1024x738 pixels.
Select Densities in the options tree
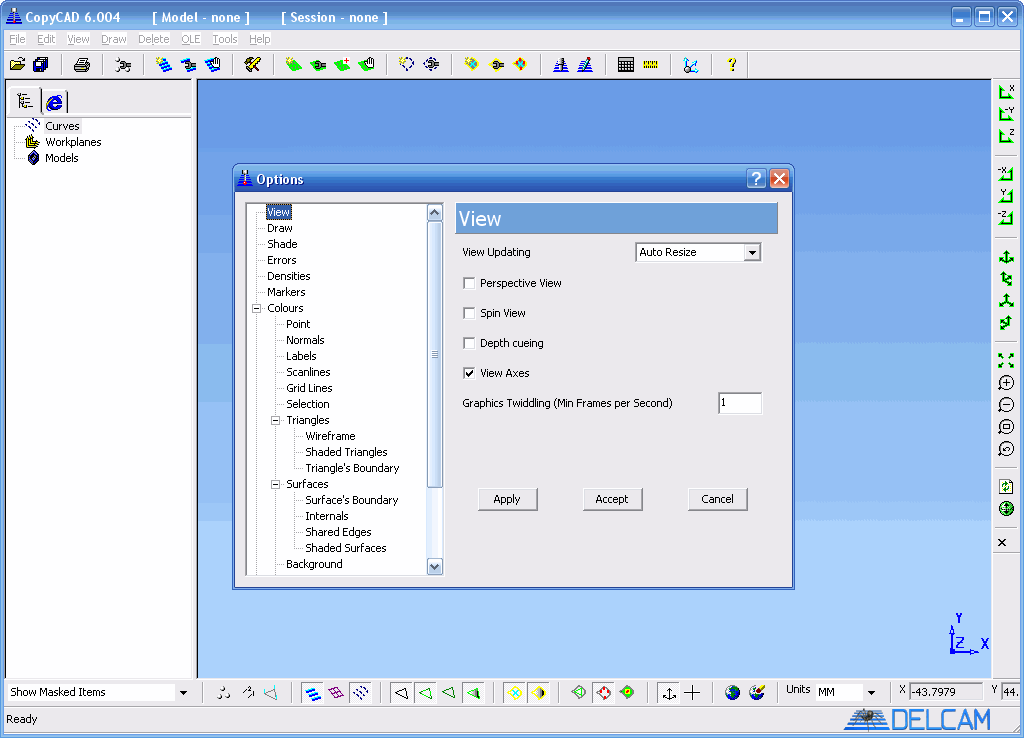289,276
